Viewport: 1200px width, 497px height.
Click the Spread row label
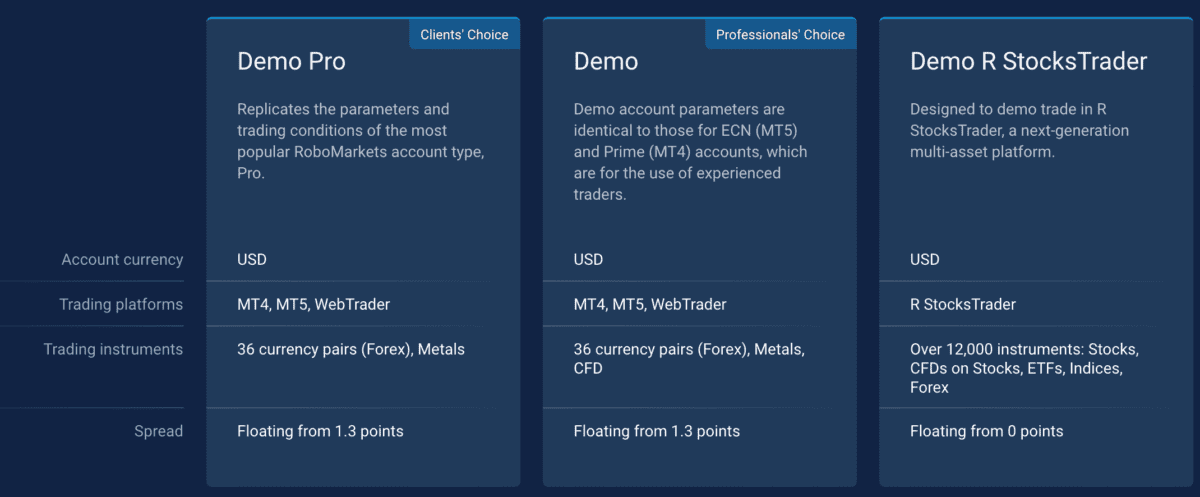159,432
